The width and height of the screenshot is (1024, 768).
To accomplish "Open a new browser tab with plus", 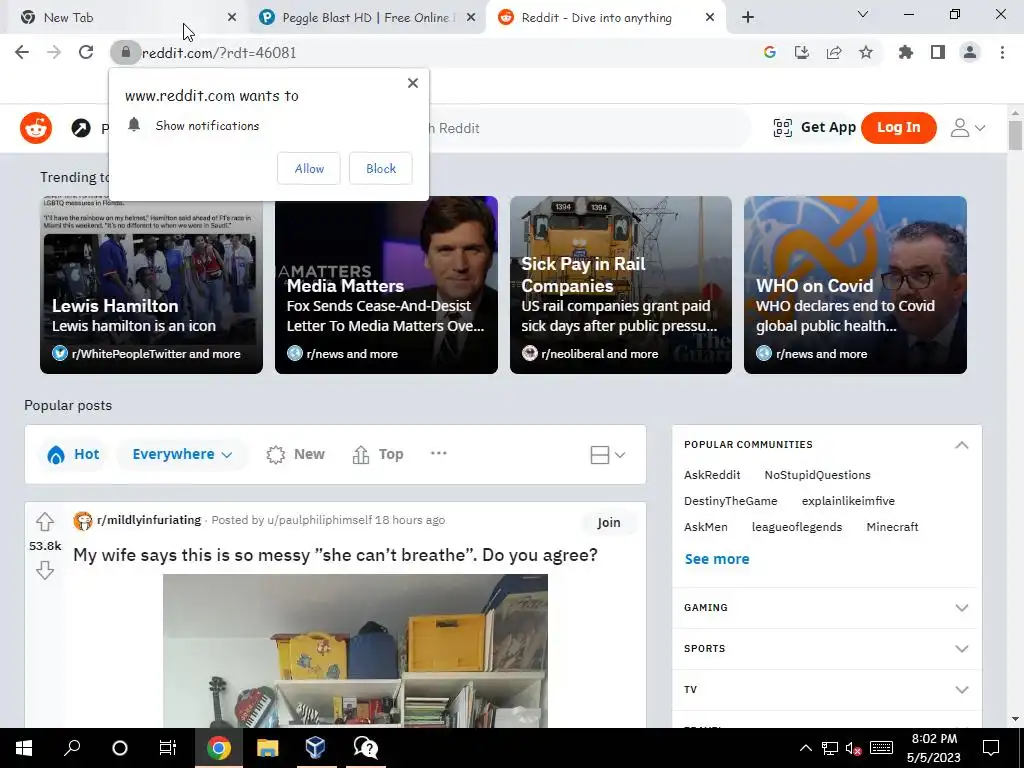I will click(x=748, y=18).
